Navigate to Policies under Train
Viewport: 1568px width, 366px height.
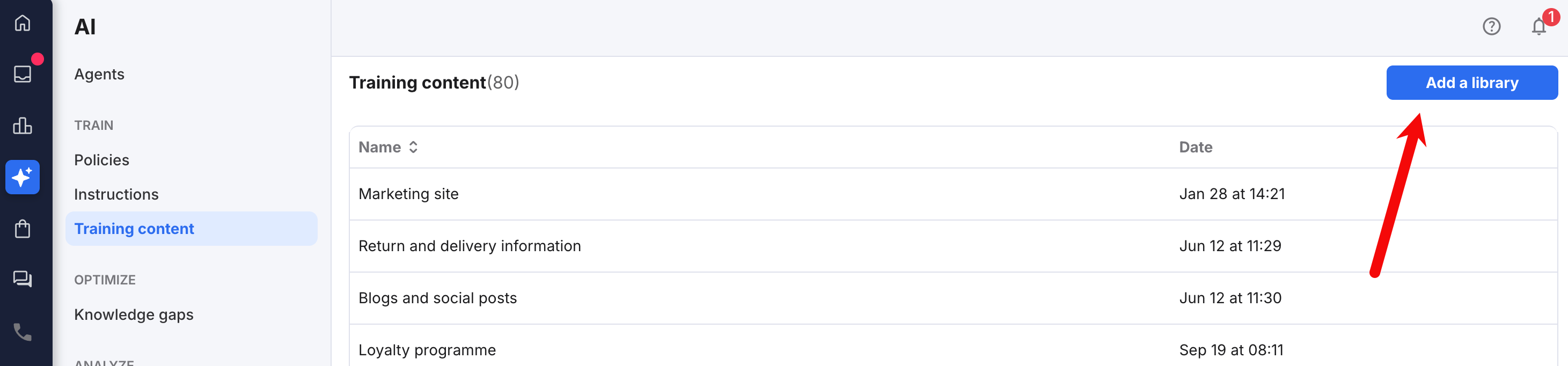point(101,159)
